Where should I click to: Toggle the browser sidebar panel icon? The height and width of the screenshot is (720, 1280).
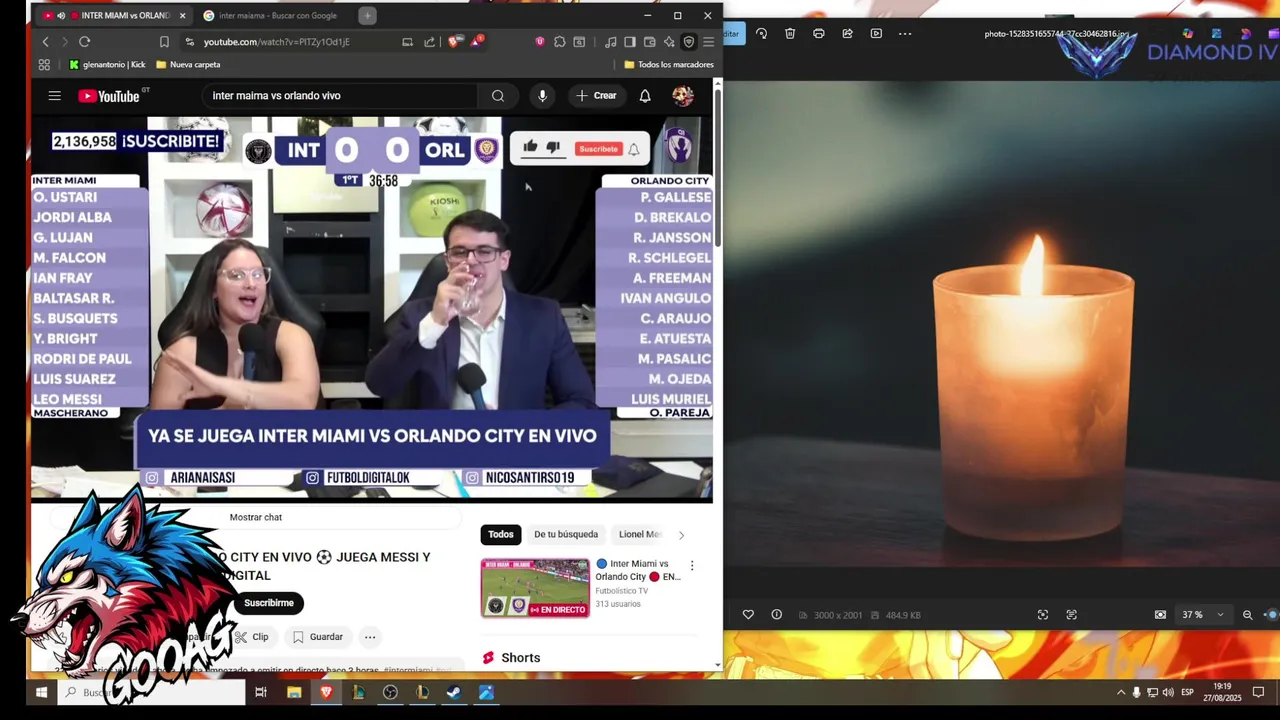click(x=630, y=42)
